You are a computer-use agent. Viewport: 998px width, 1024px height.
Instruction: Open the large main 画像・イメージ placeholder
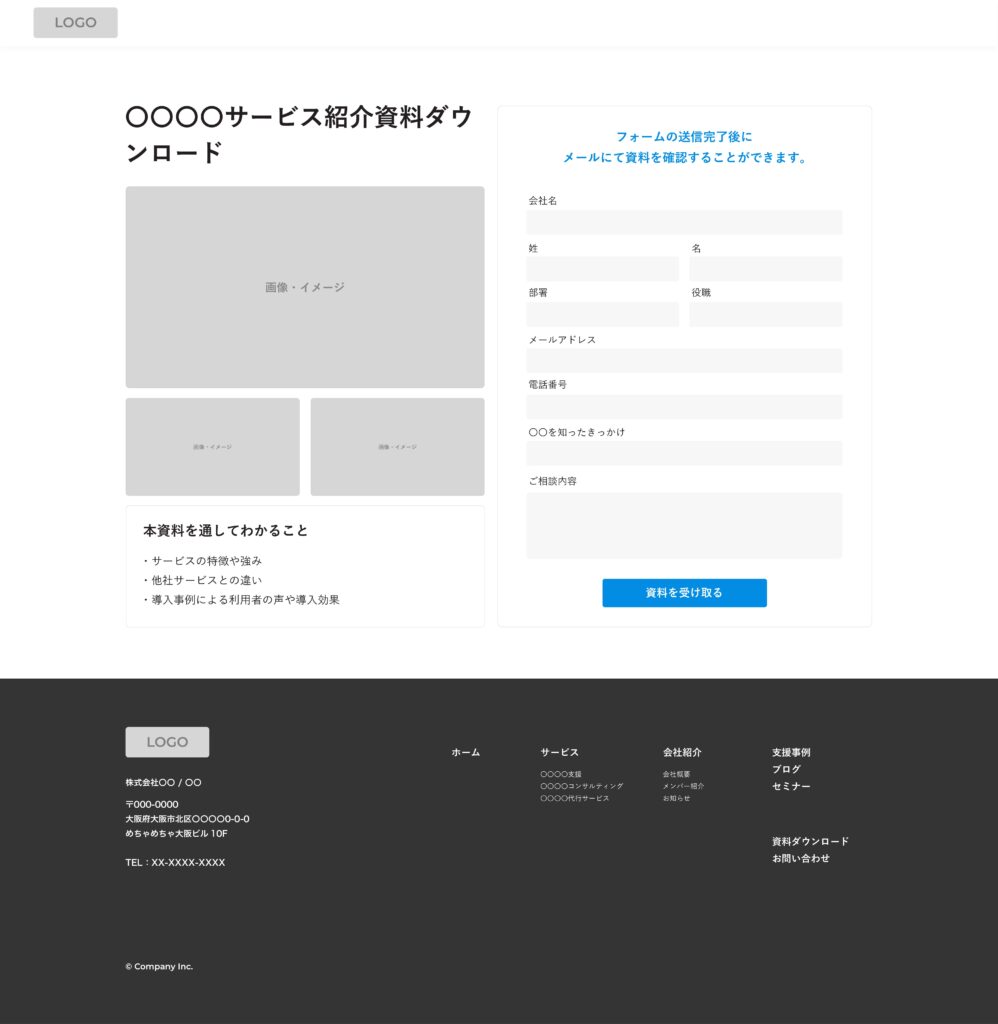click(304, 287)
